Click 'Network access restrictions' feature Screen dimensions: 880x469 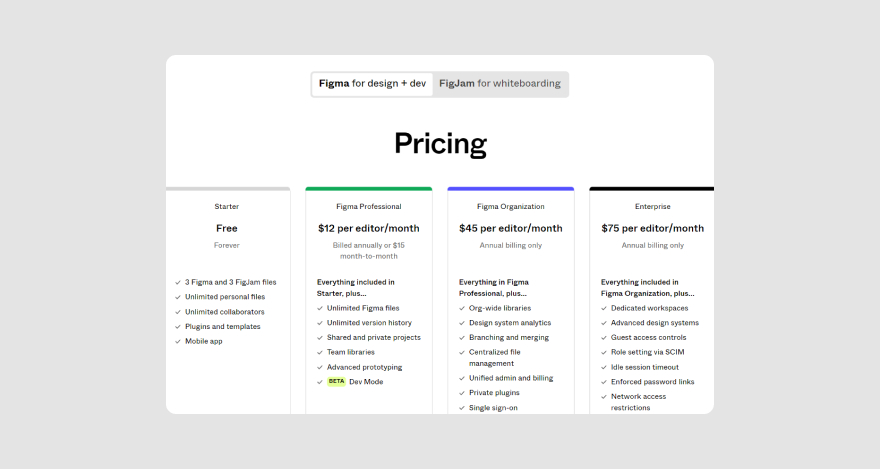pos(639,402)
